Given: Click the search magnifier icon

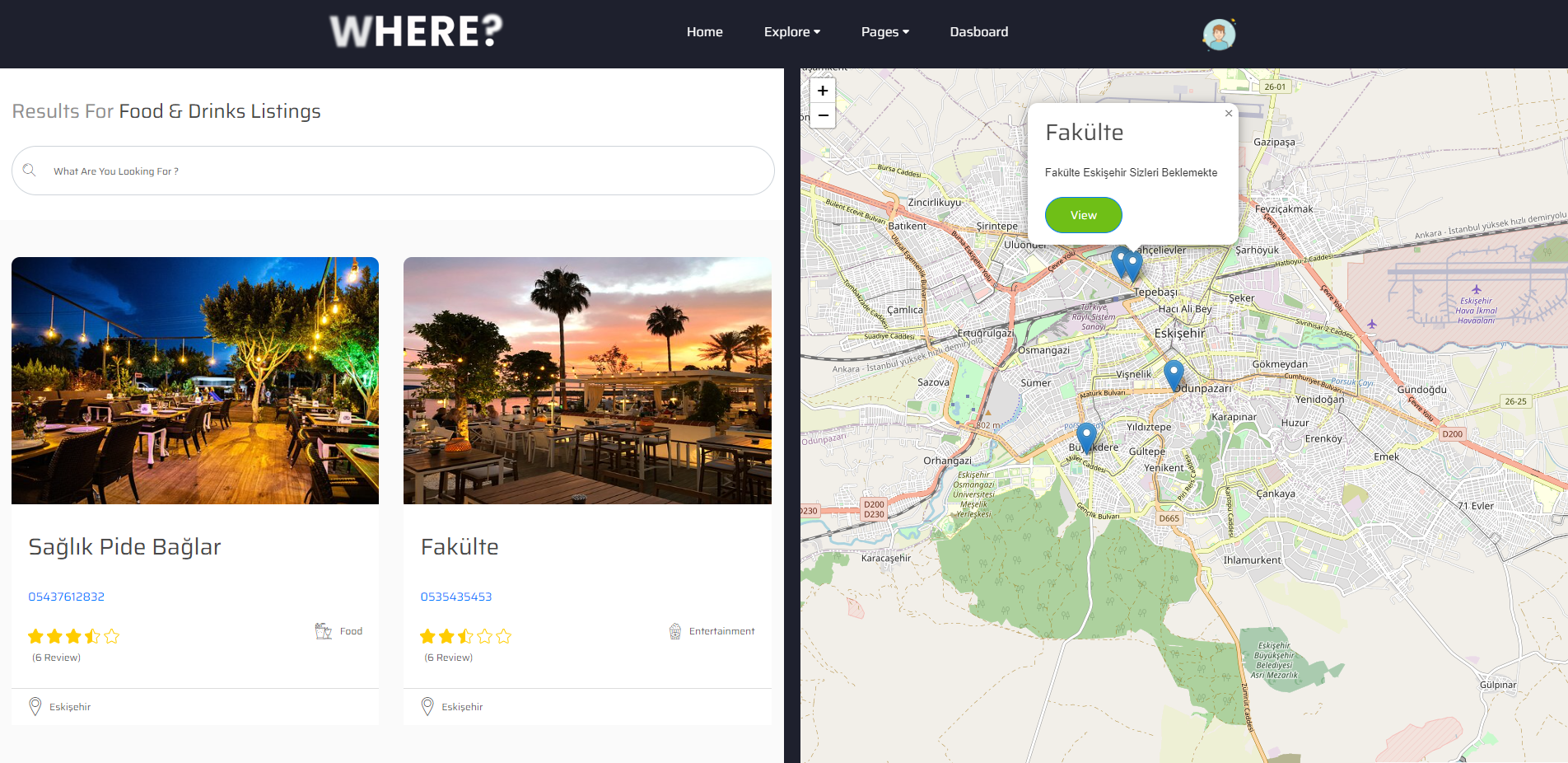Looking at the screenshot, I should click(30, 170).
